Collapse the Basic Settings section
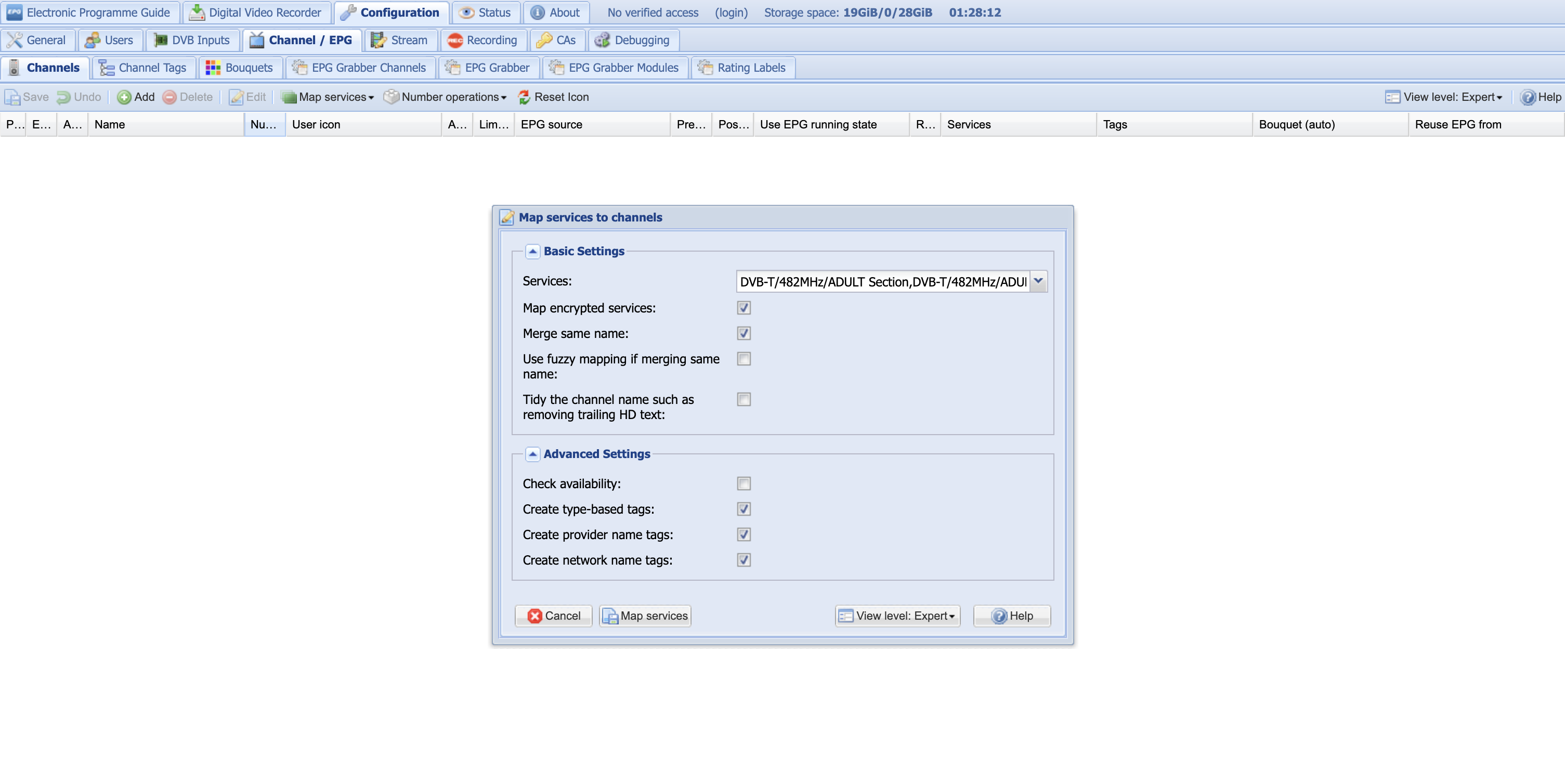 pos(532,252)
